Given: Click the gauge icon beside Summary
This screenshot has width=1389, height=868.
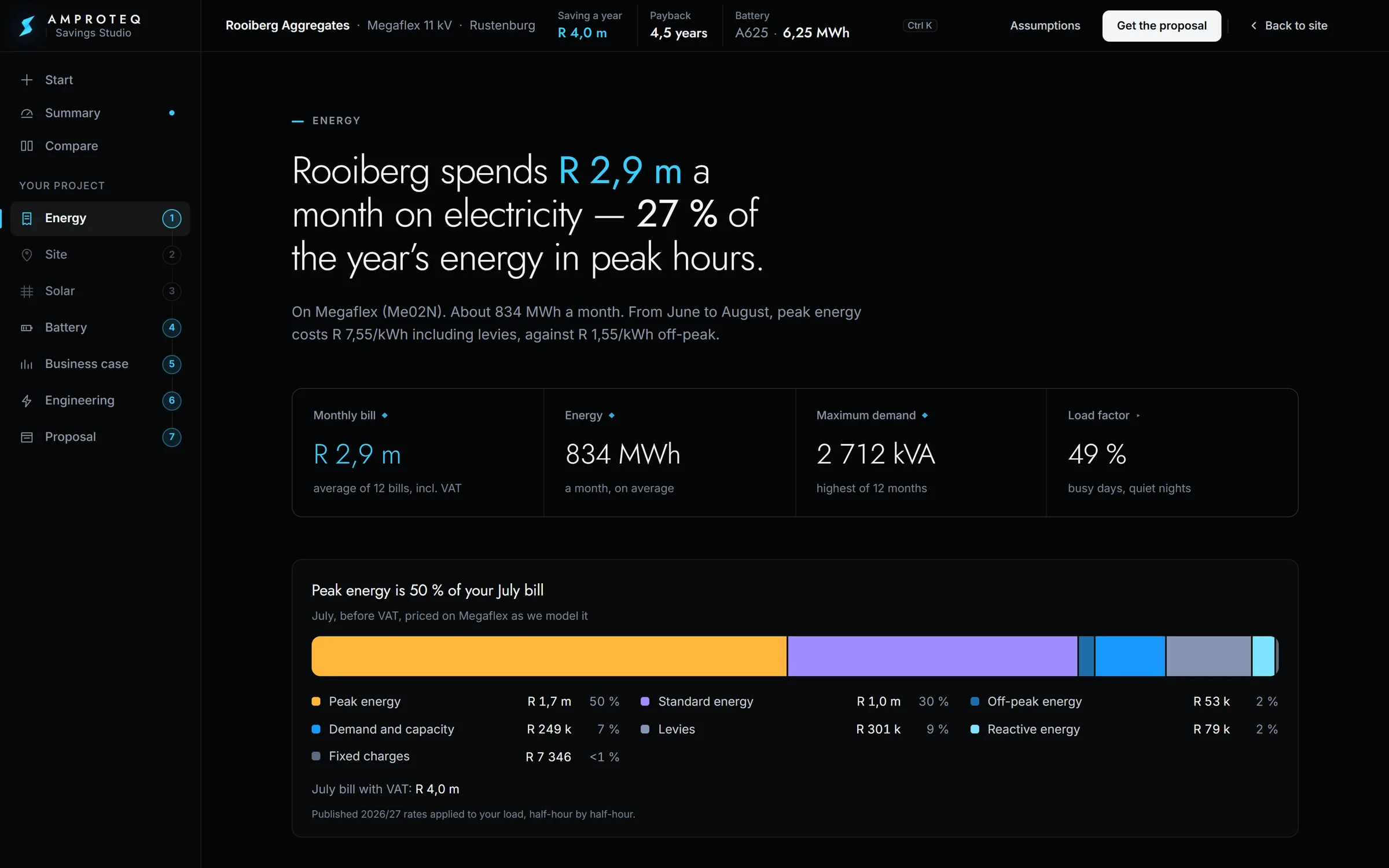Looking at the screenshot, I should [x=27, y=113].
